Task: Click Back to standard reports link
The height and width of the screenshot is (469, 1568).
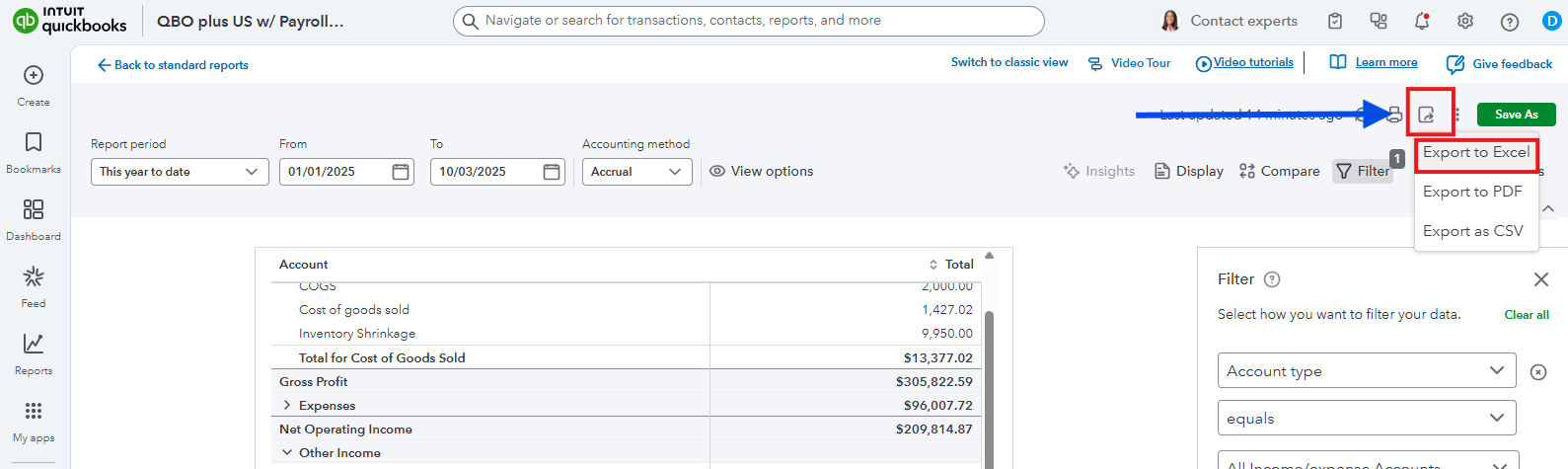Action: tap(173, 65)
